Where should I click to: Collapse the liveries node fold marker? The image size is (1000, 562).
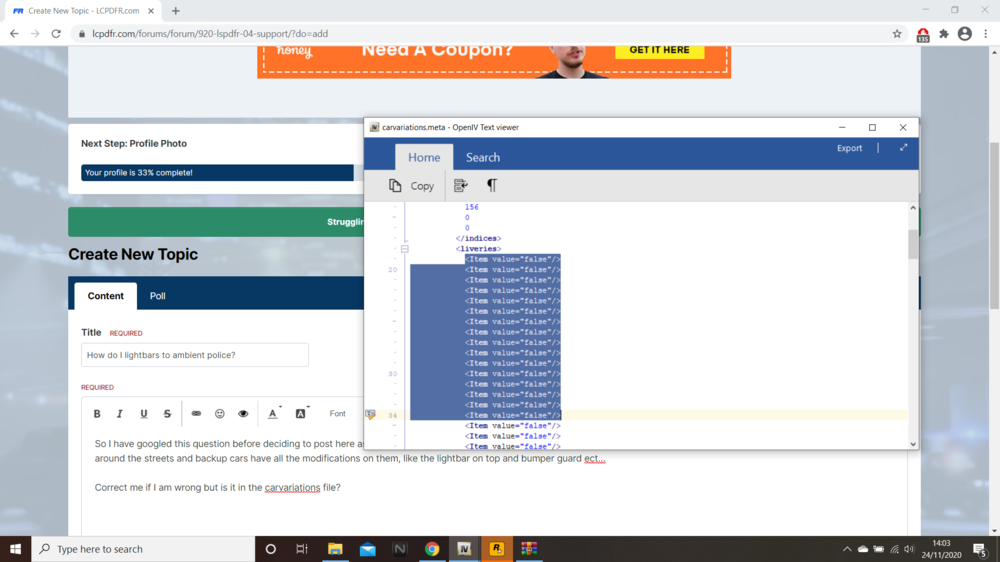404,249
